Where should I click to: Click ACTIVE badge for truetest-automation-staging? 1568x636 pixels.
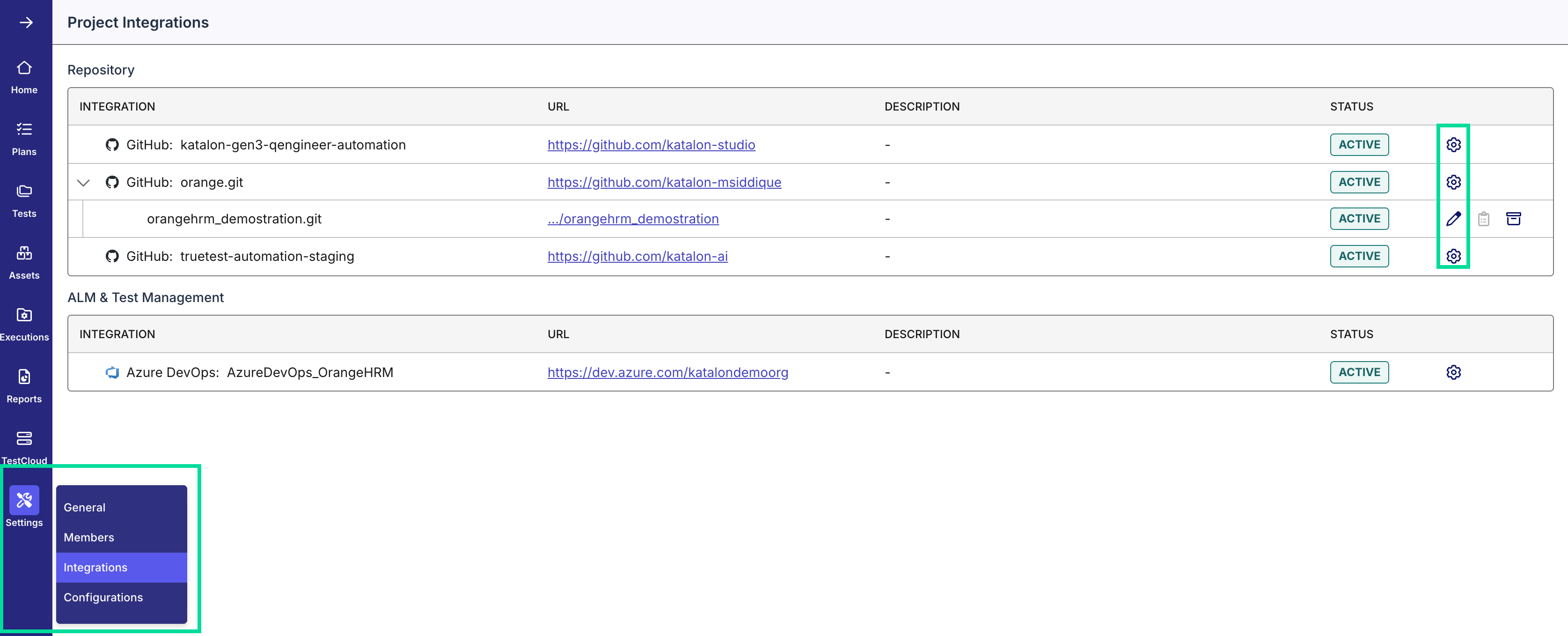[x=1359, y=256]
